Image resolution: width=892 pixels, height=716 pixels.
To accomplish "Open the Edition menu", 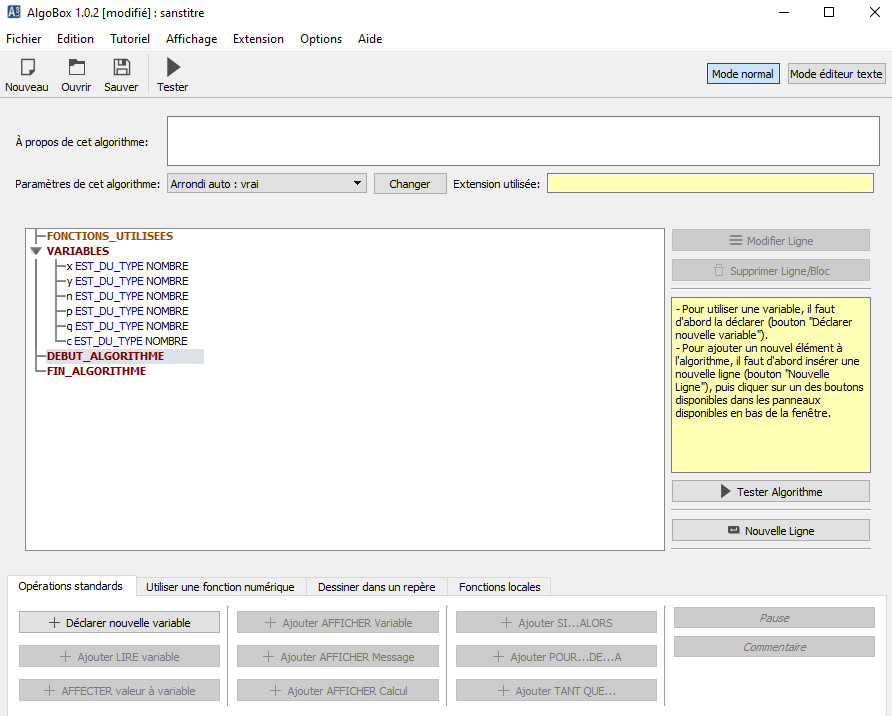I will [x=75, y=39].
